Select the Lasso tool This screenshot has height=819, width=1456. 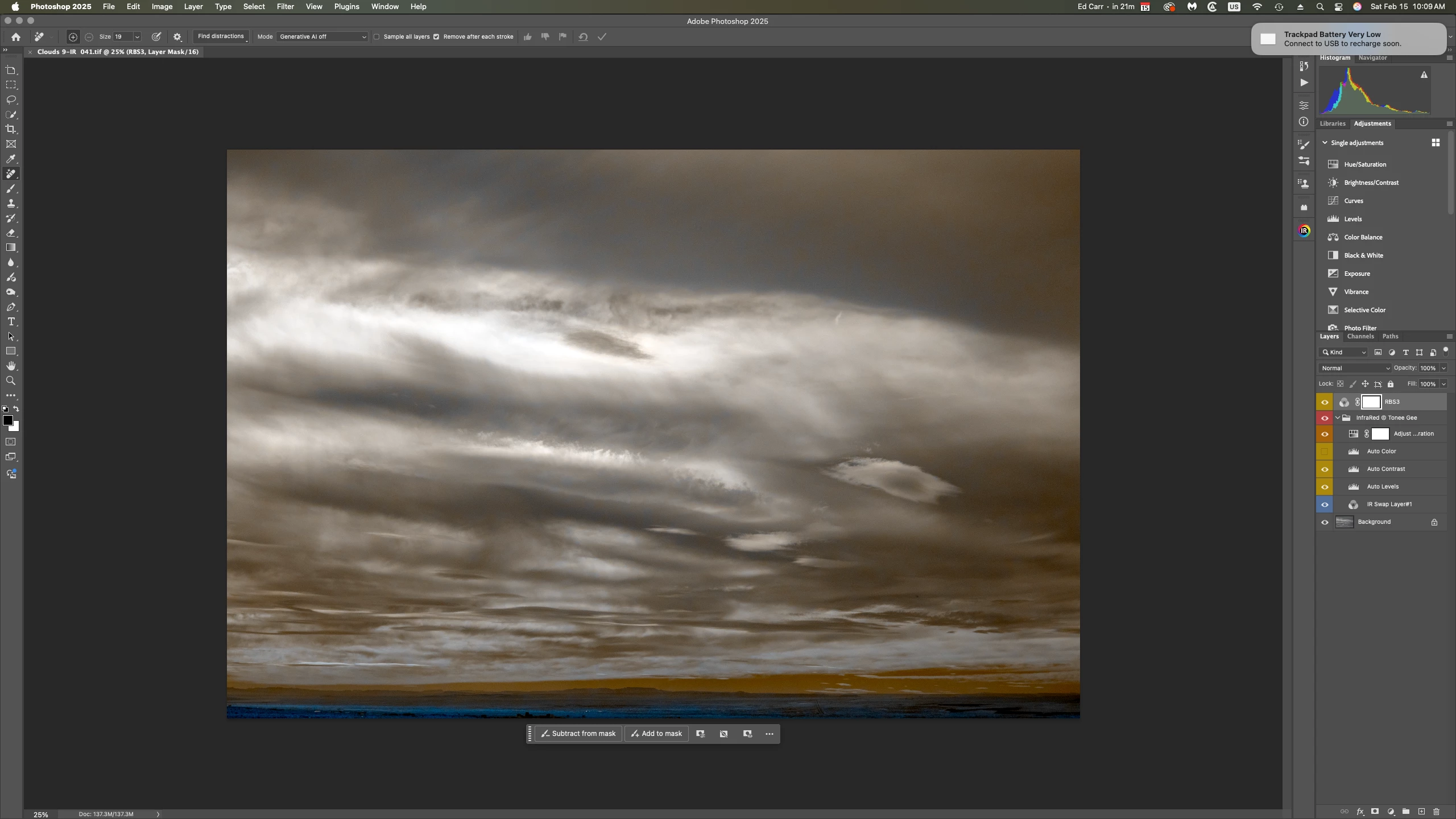11,100
